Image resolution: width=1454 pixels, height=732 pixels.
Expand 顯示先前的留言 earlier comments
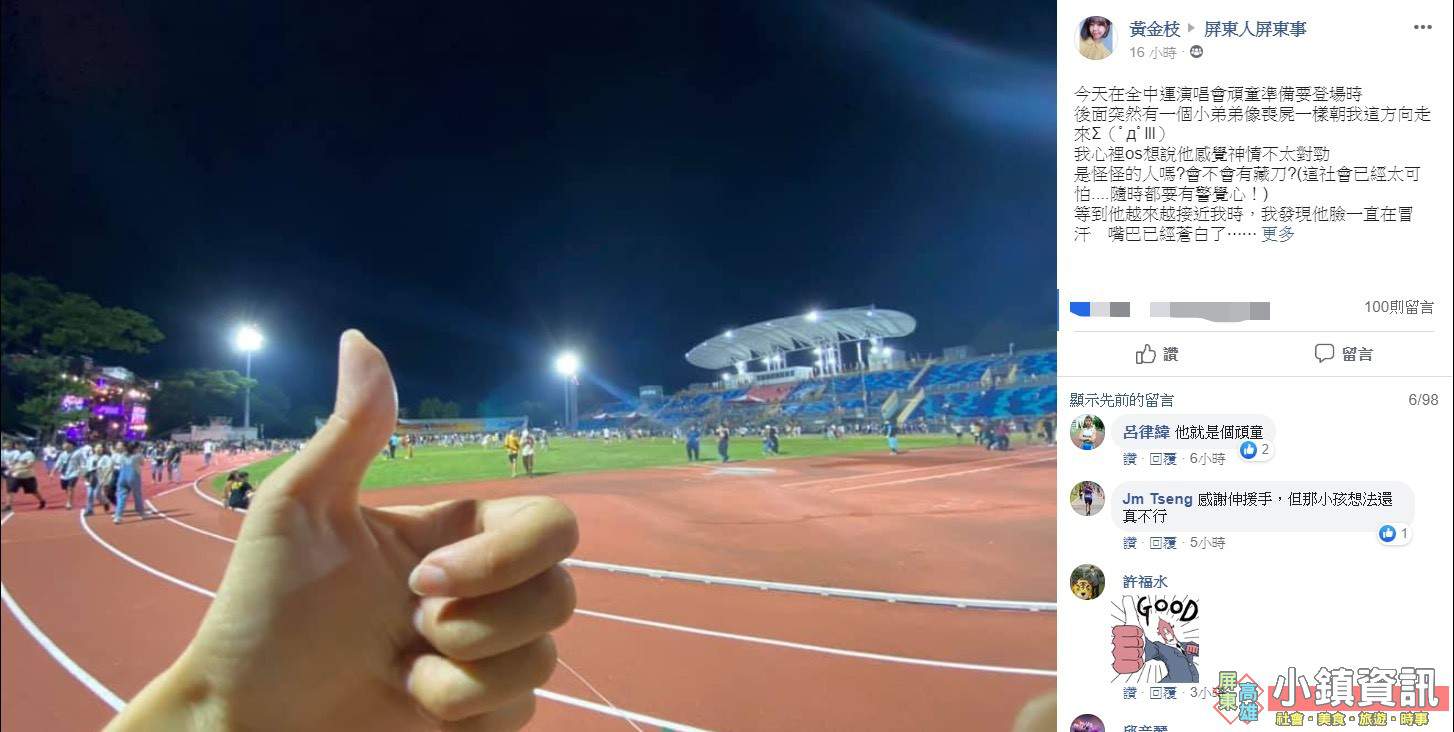[x=1122, y=400]
